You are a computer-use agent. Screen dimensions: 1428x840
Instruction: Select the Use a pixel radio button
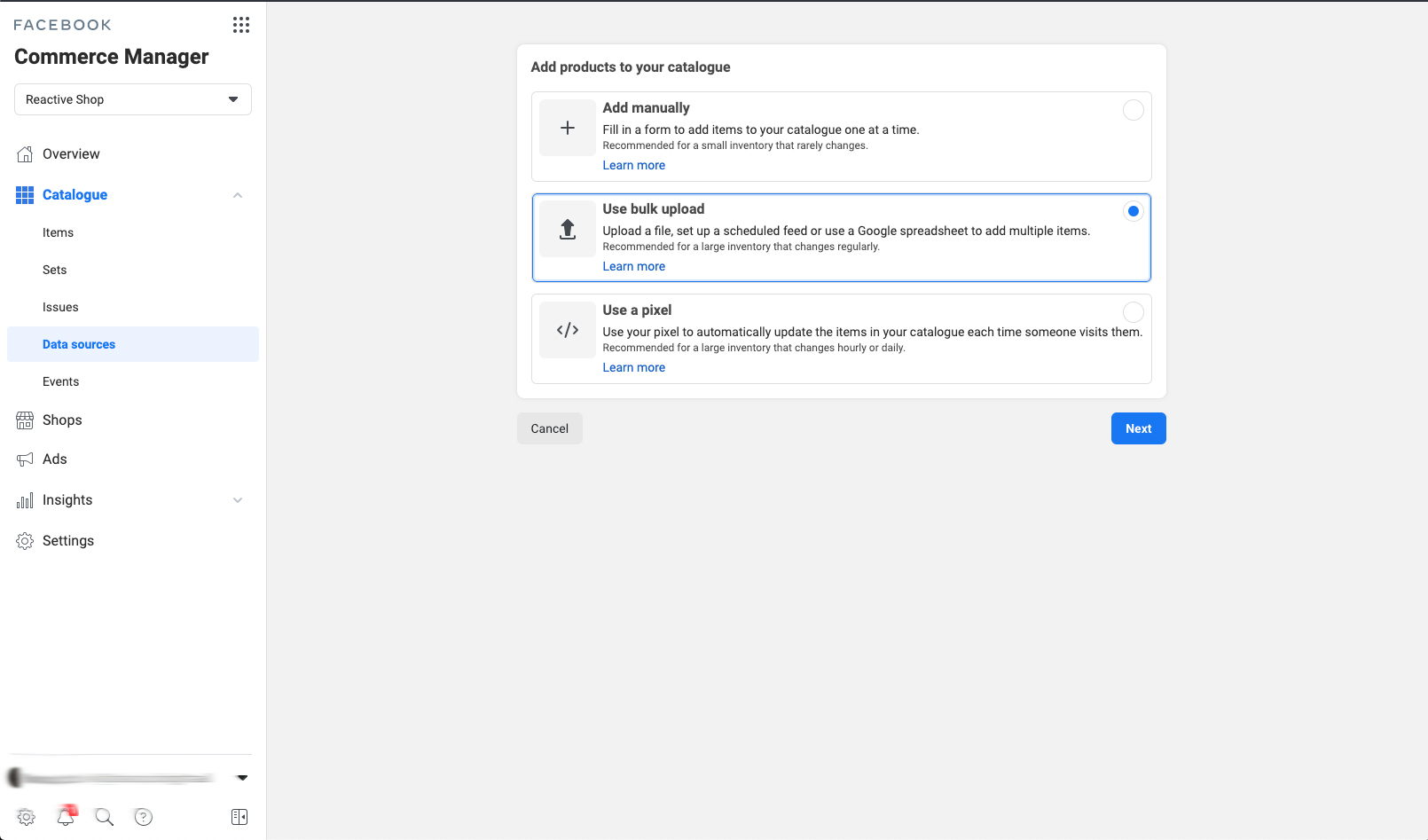click(x=1134, y=312)
